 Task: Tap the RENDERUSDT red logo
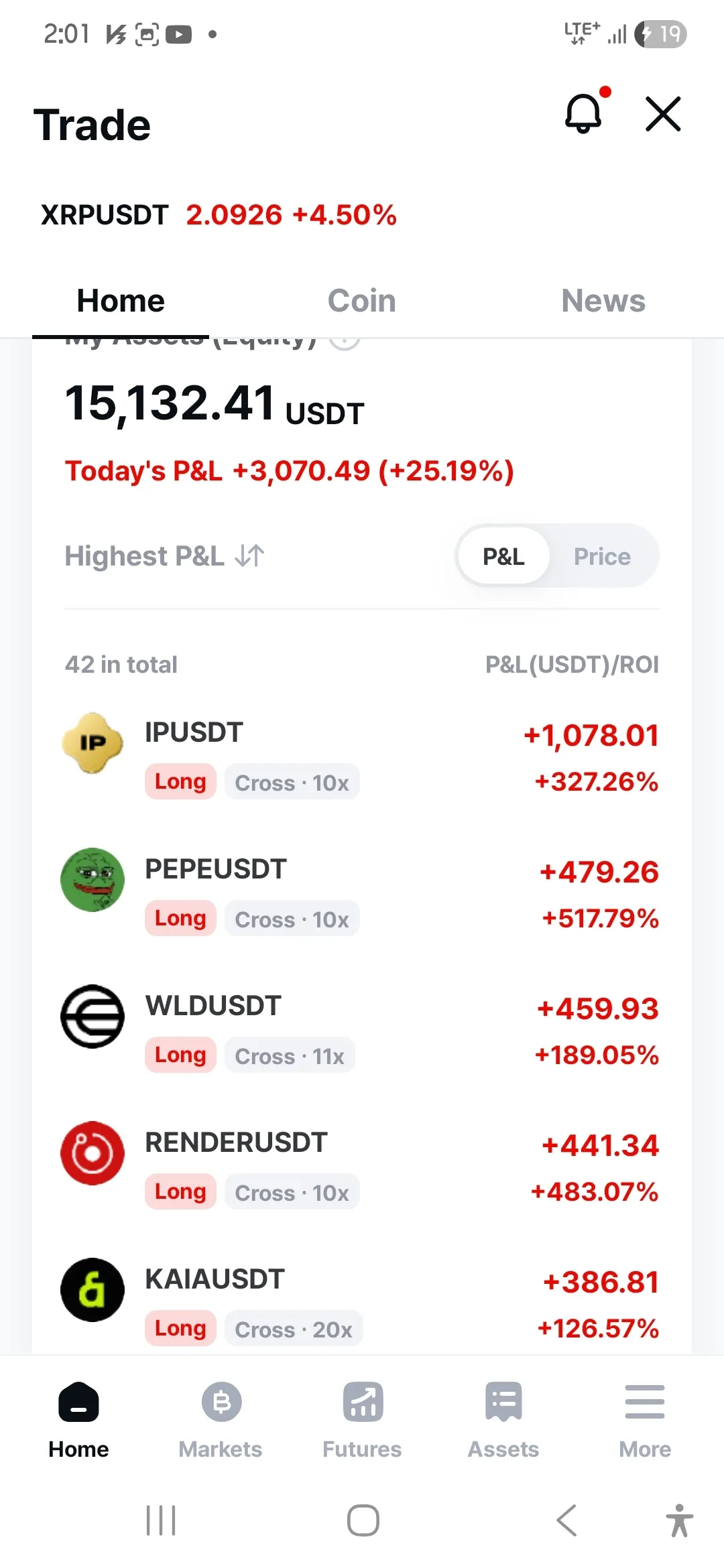click(93, 1153)
